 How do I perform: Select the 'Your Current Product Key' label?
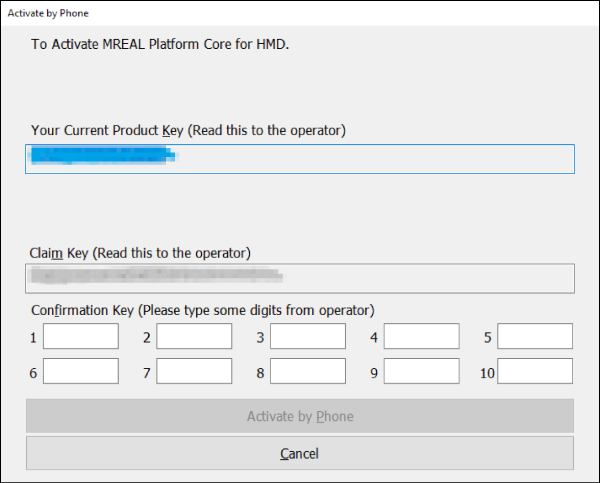click(188, 131)
